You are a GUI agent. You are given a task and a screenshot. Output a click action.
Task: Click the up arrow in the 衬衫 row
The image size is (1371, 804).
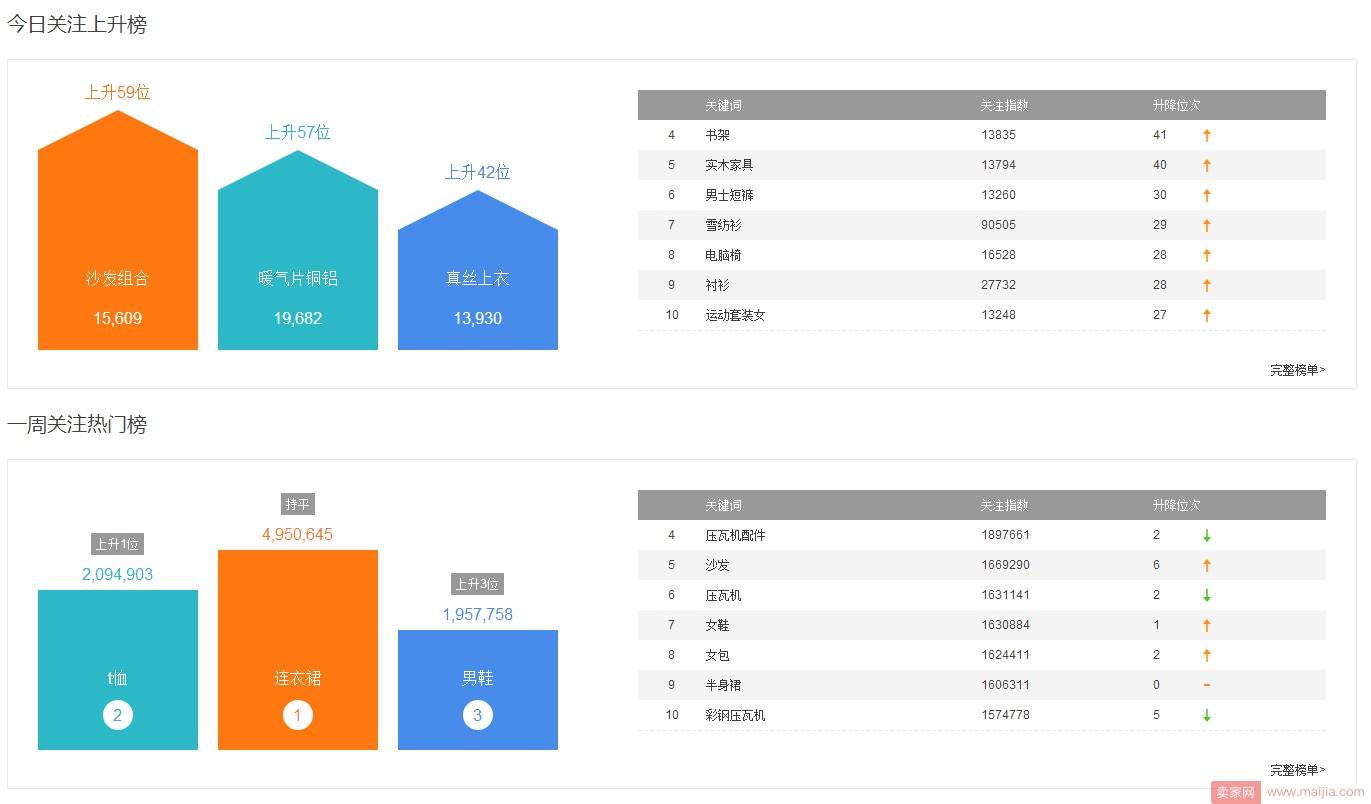pos(1207,285)
